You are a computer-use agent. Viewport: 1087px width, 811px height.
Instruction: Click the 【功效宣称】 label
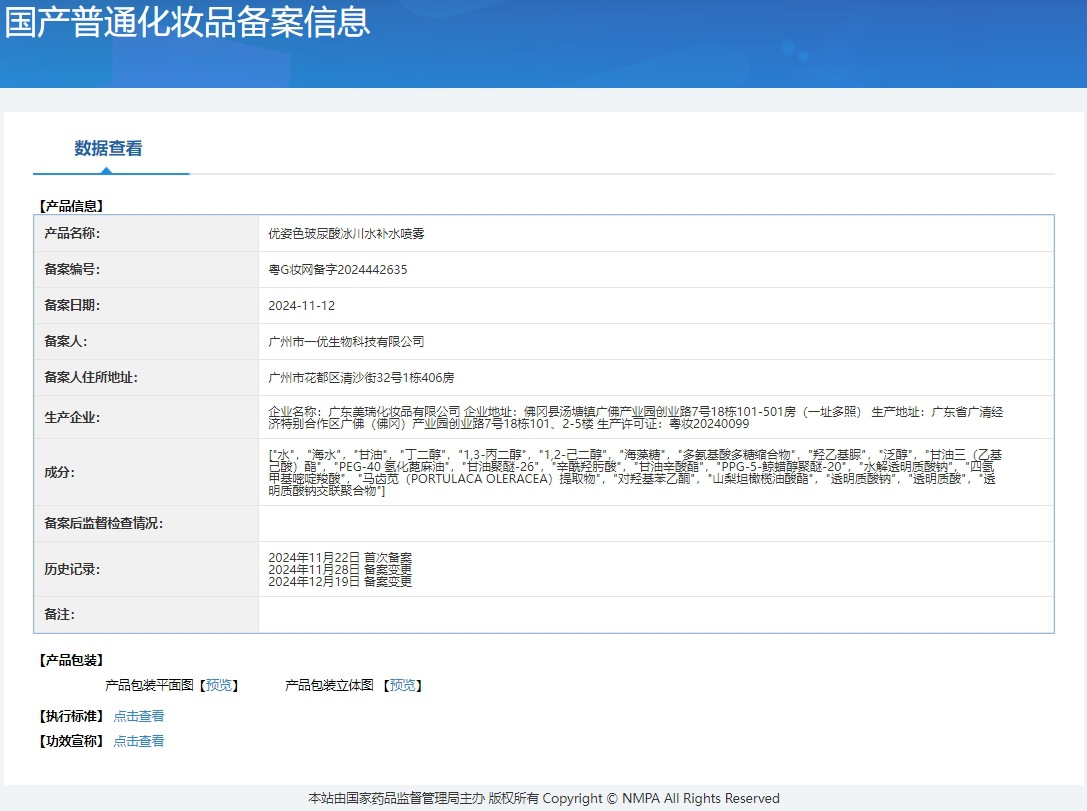point(71,741)
